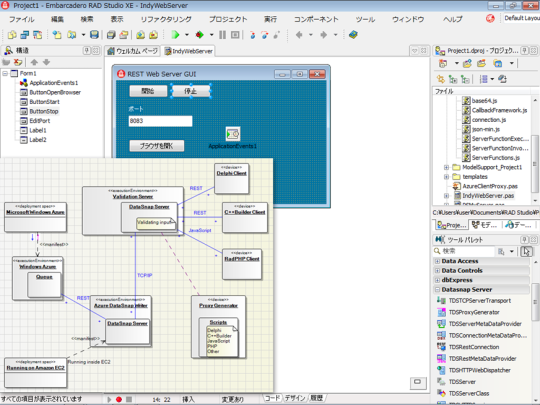540x405 pixels.
Task: Click the Save floppy disk toolbar icon
Action: pos(94,35)
